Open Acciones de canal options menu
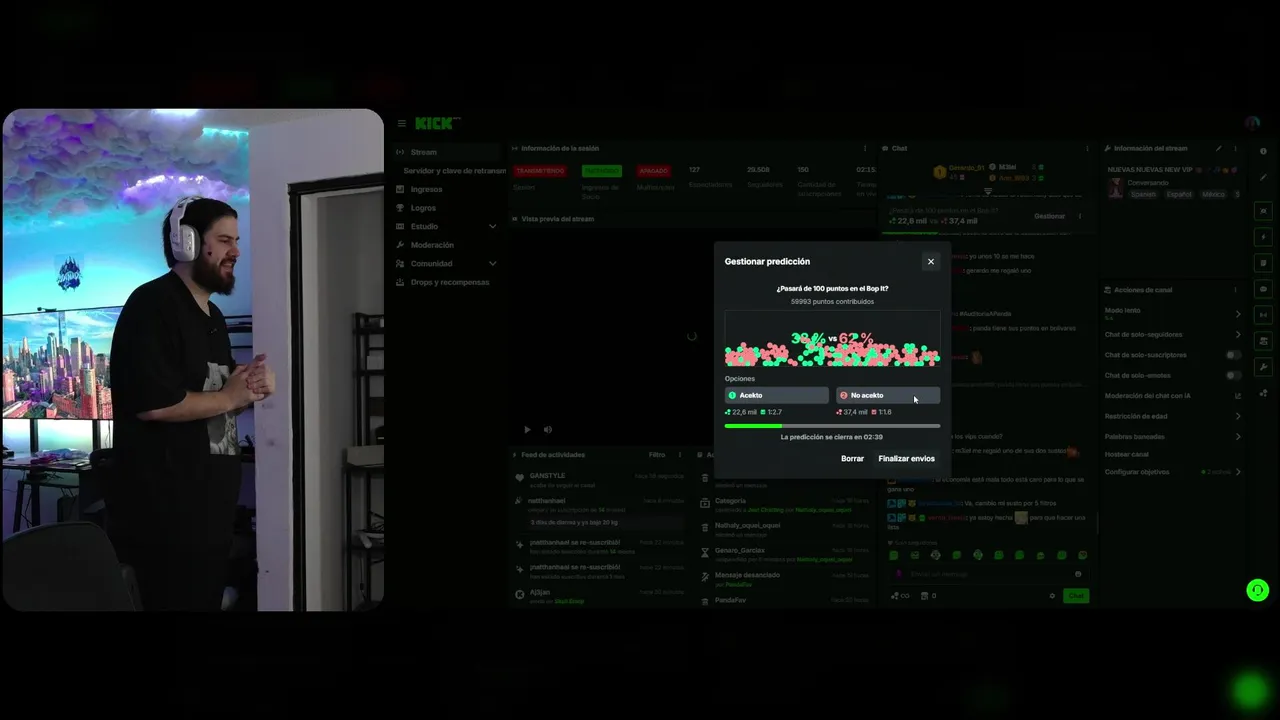The image size is (1280, 720). pos(1235,290)
